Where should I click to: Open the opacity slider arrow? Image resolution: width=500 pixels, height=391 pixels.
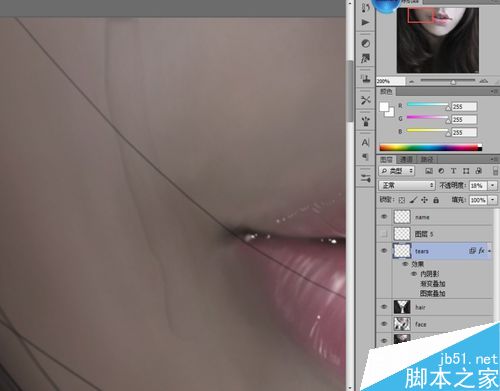click(x=493, y=186)
